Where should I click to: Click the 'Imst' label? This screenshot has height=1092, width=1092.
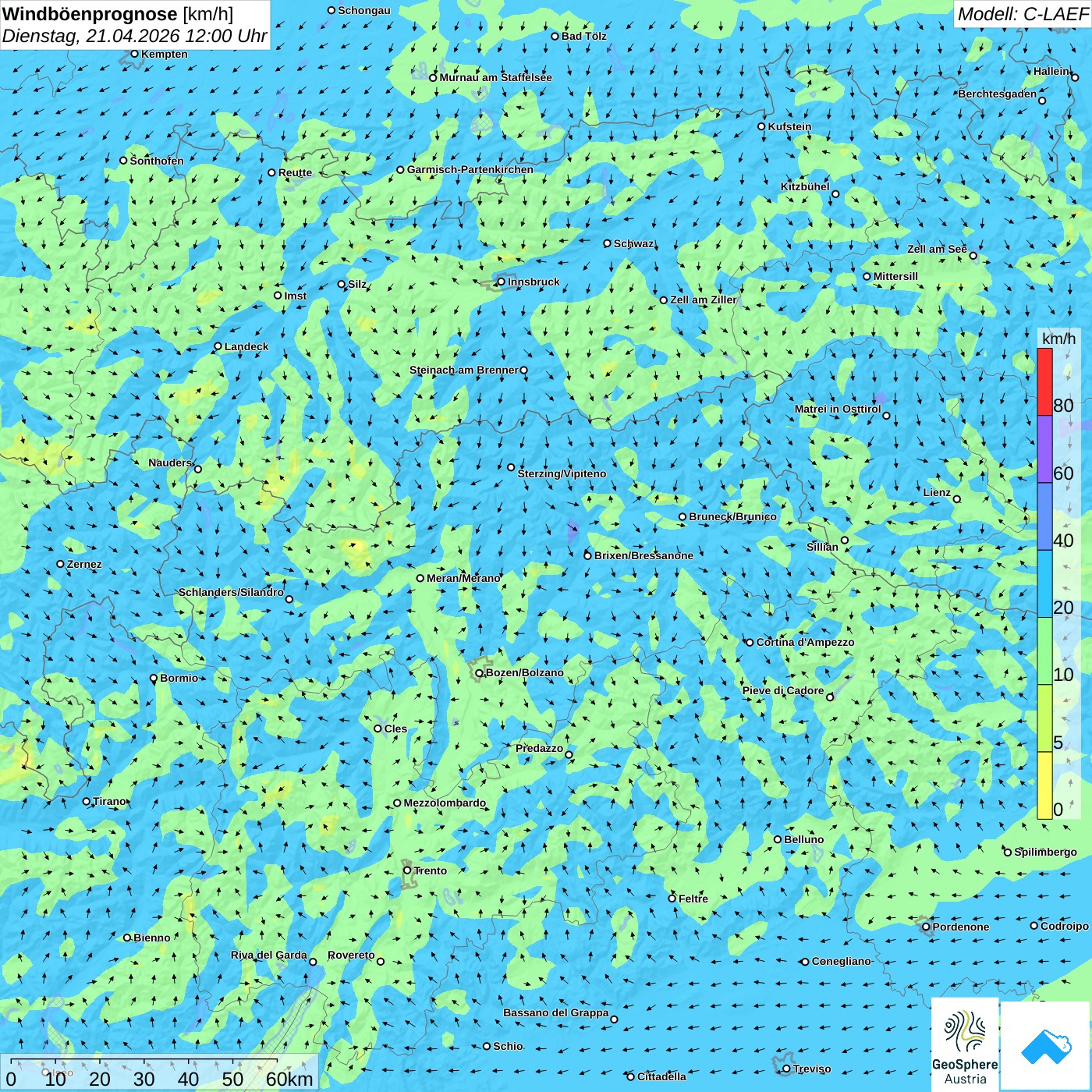coord(295,296)
